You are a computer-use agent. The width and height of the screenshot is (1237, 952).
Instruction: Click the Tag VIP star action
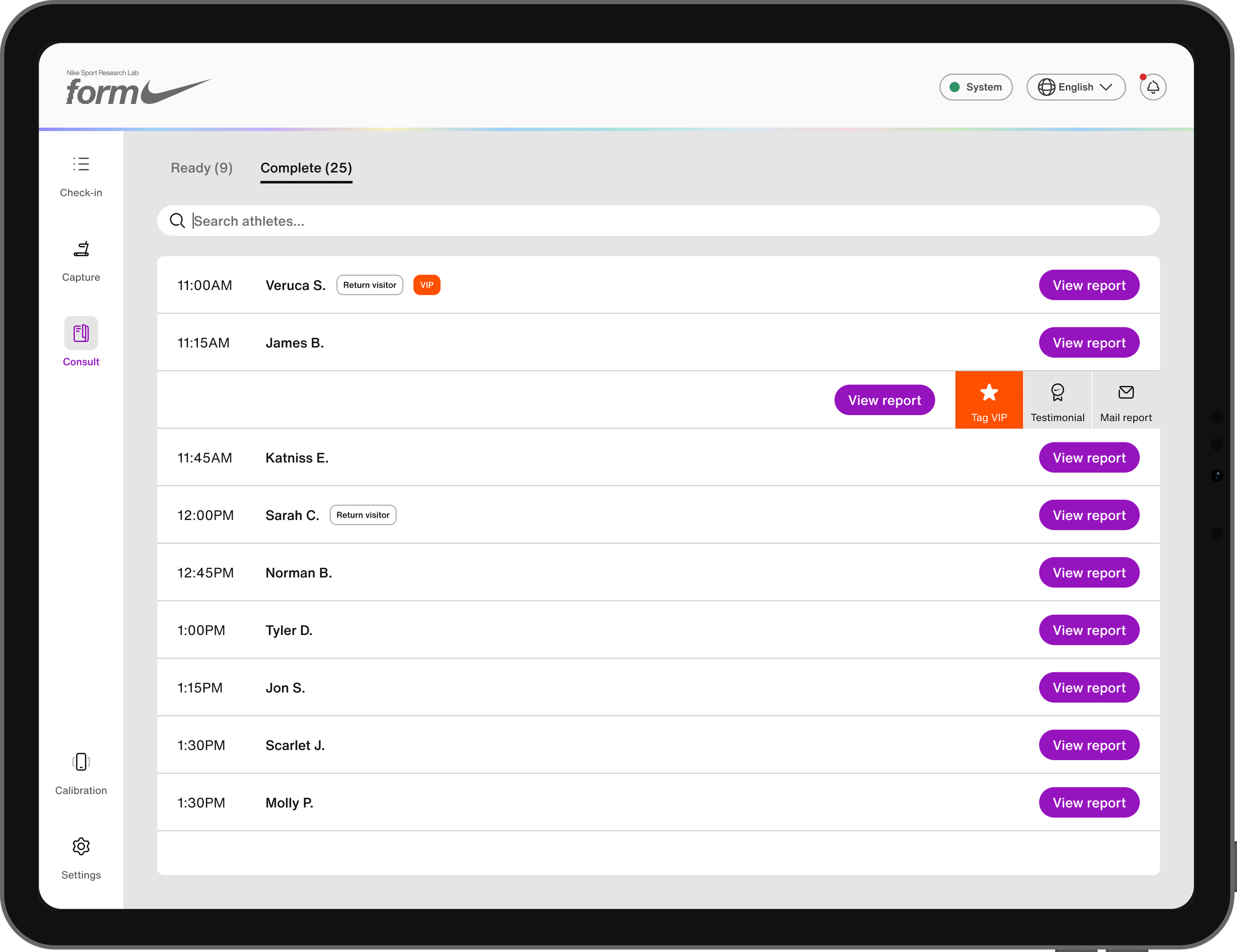[x=989, y=400]
